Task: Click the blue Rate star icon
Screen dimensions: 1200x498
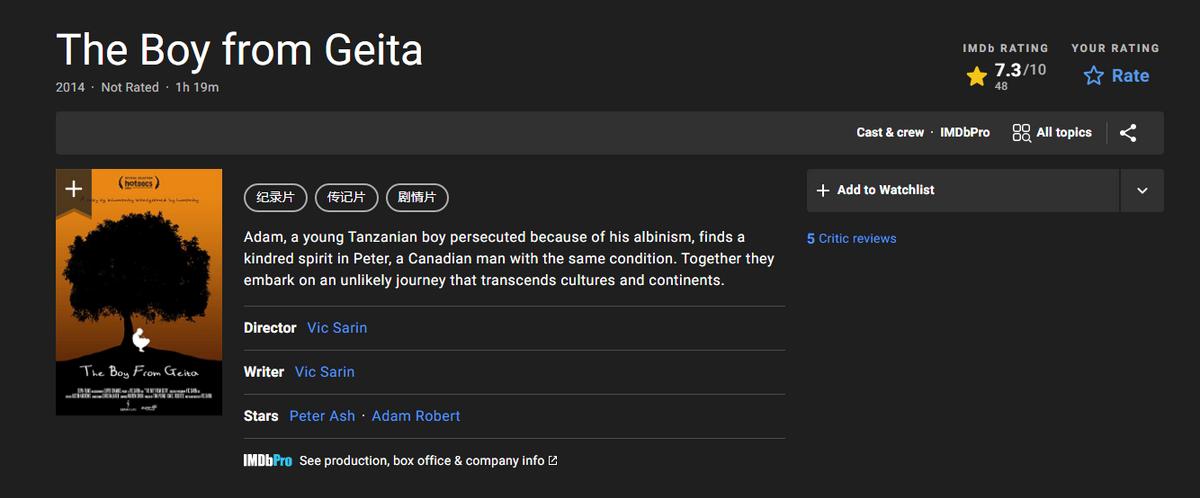Action: pyautogui.click(x=1094, y=76)
